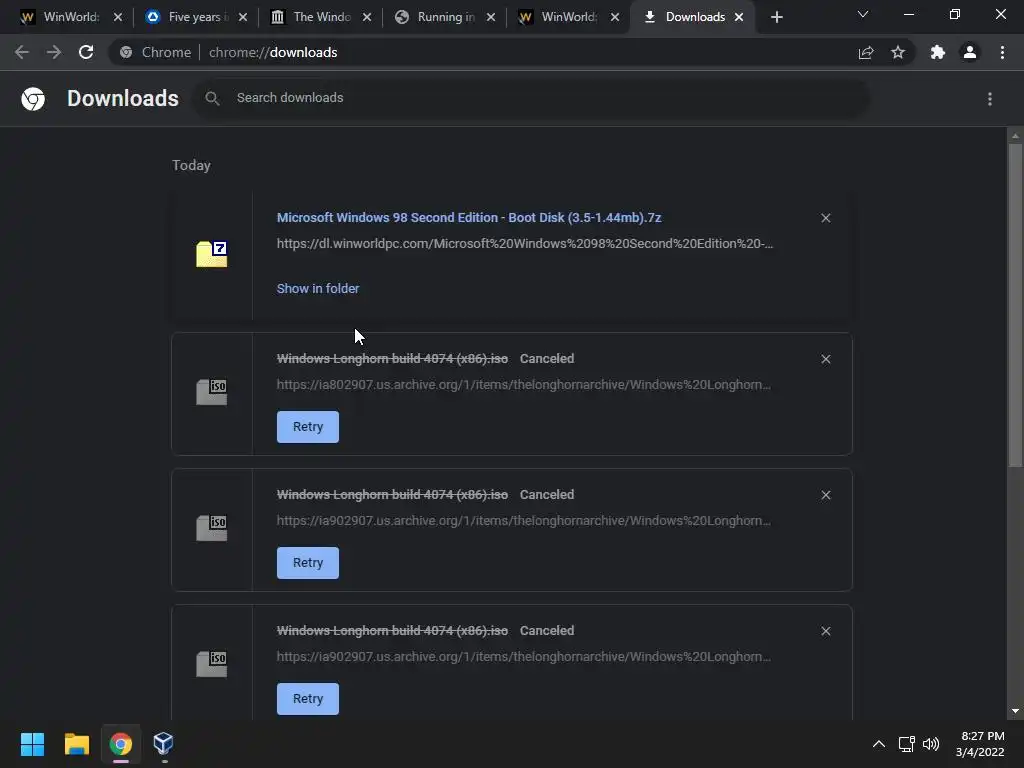Click the browser forward arrow
Screen dimensions: 1024x768
(x=54, y=52)
